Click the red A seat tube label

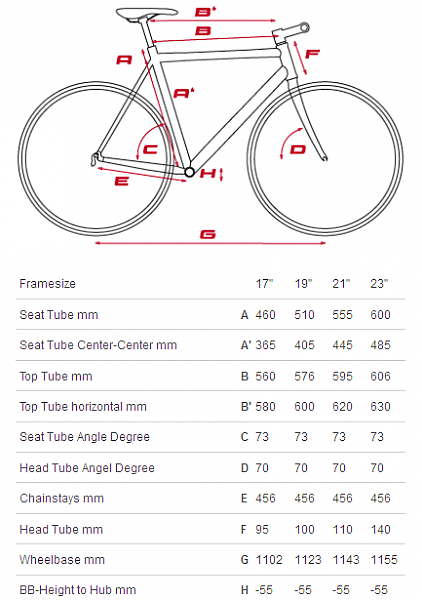tap(124, 60)
